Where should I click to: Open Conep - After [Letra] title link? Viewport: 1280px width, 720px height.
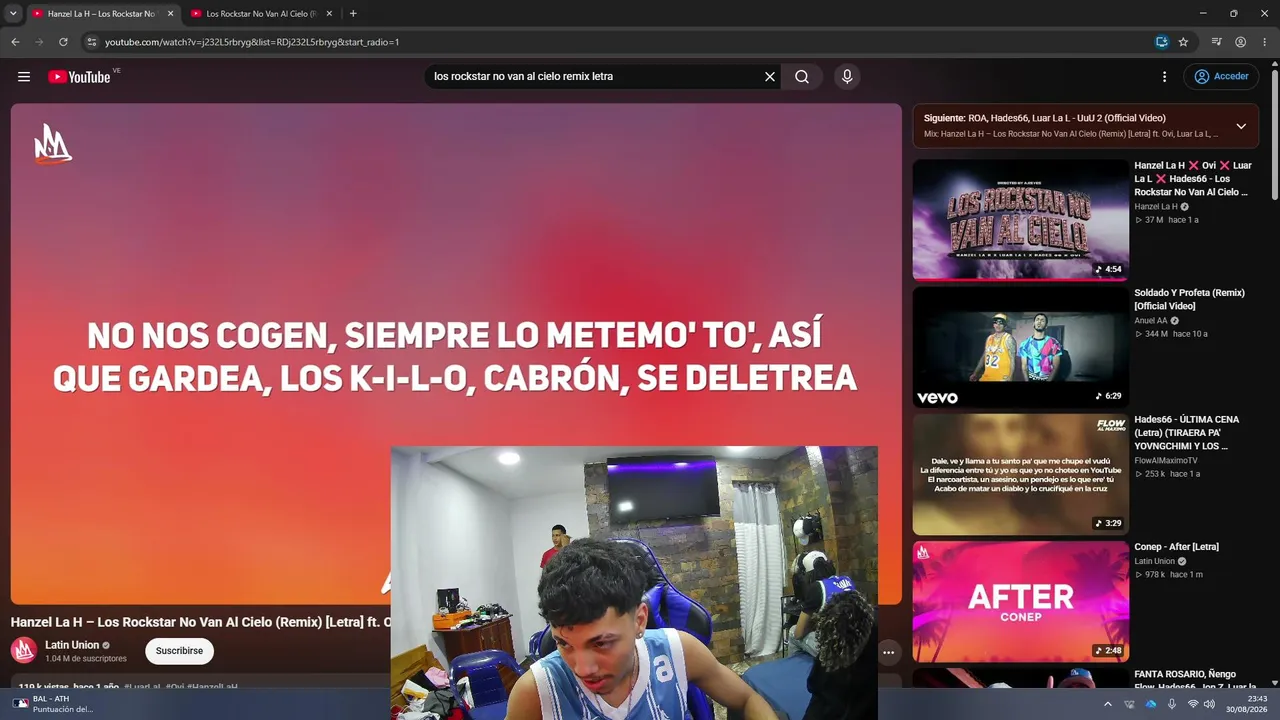pos(1176,547)
